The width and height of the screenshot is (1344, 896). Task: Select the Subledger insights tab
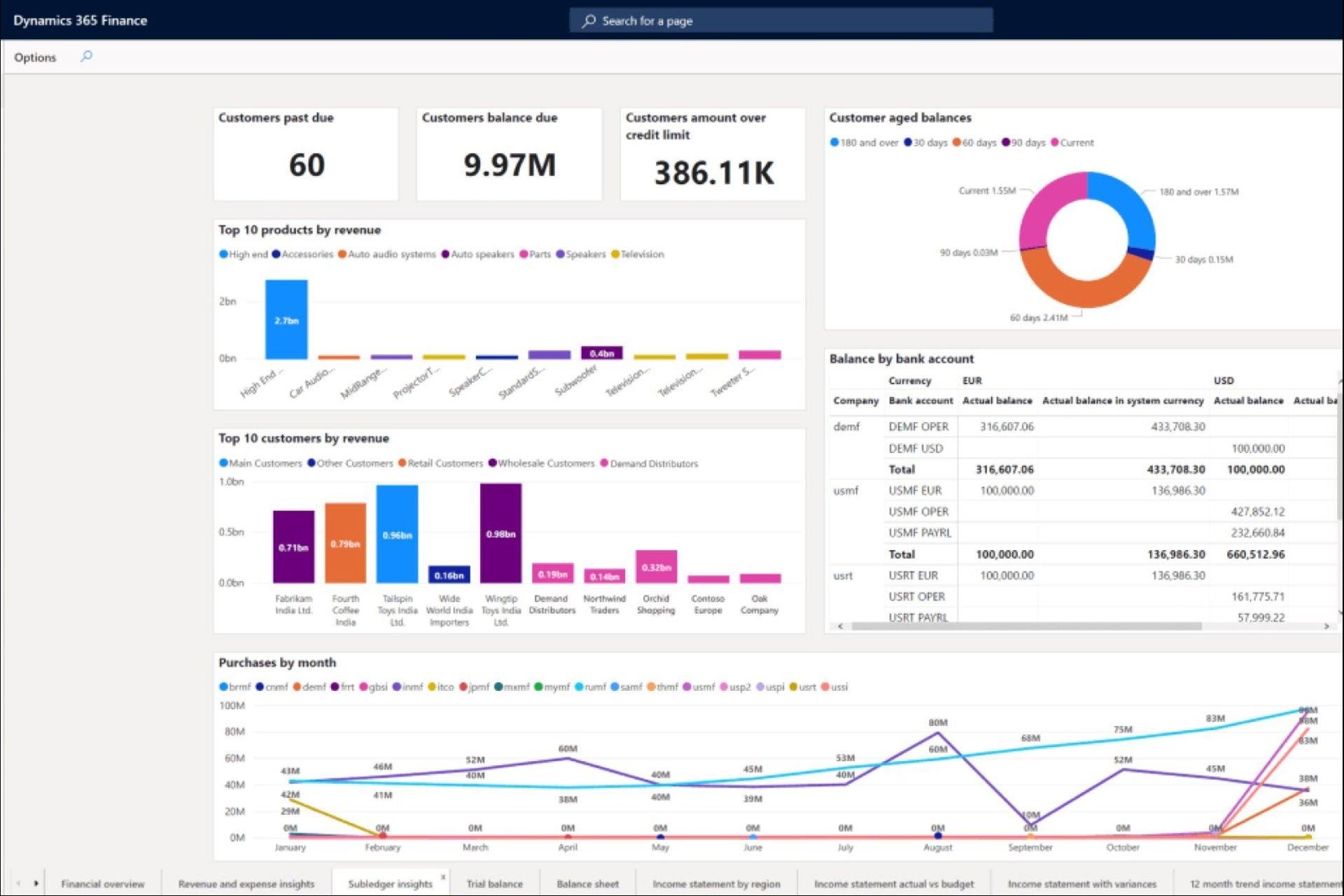(x=390, y=884)
